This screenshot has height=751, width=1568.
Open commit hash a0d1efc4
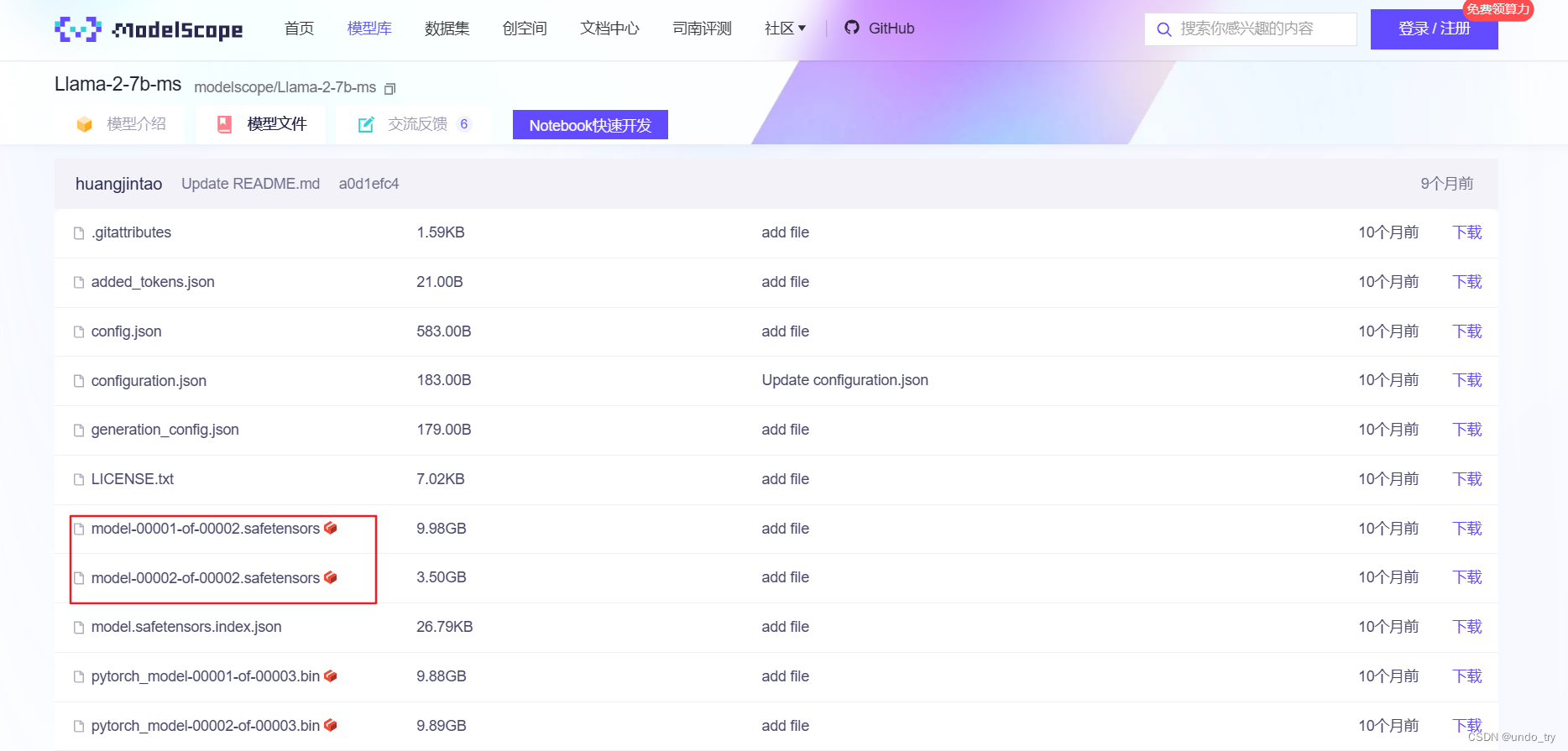(368, 184)
